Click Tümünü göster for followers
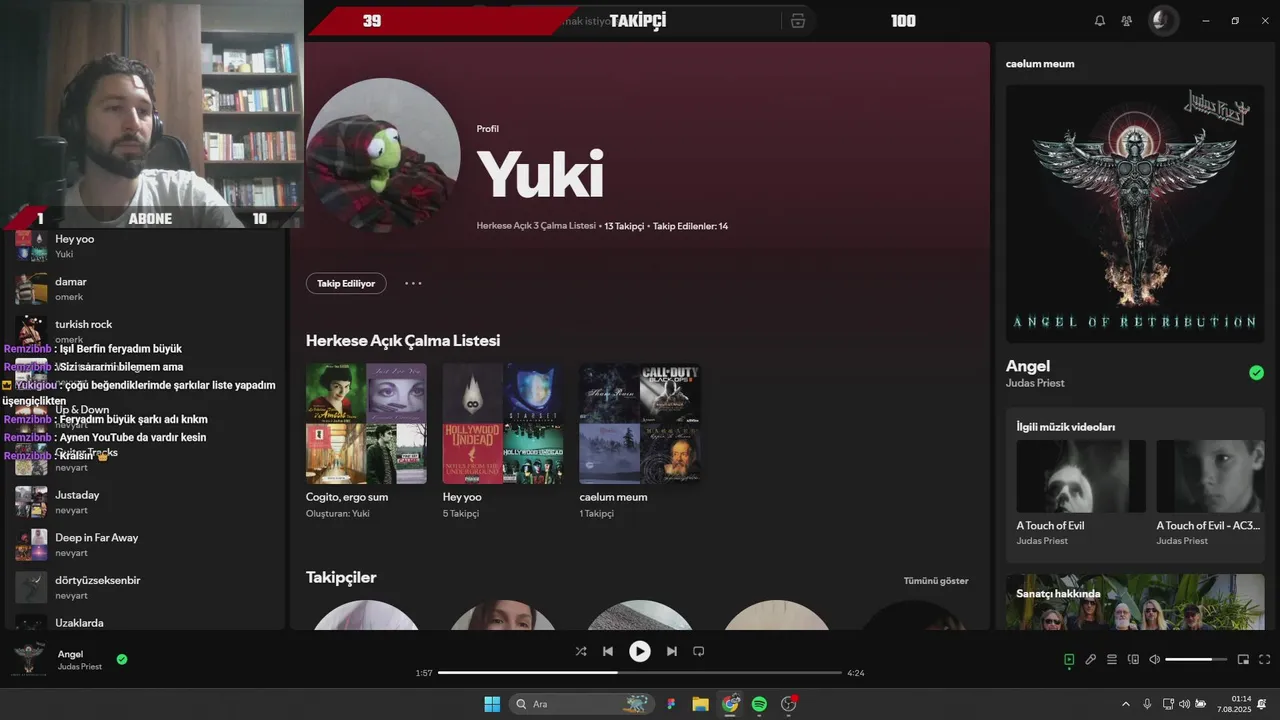Viewport: 1280px width, 720px height. coord(936,581)
